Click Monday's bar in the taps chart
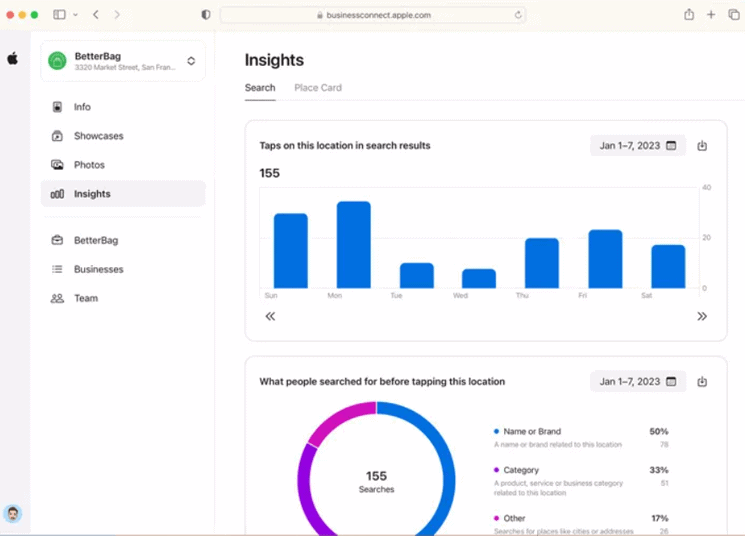The image size is (745, 536). click(353, 245)
